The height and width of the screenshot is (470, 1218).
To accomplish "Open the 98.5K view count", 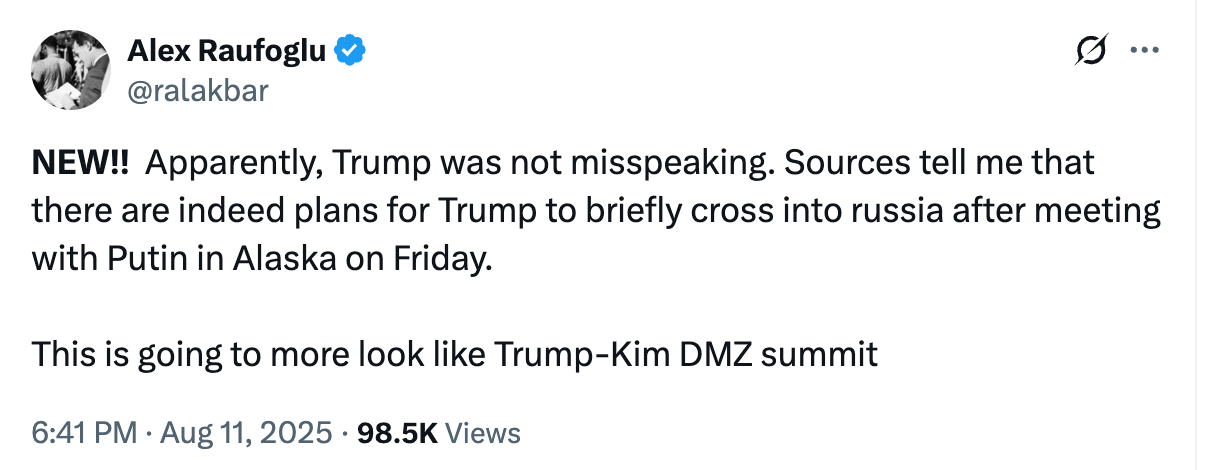I will click(398, 433).
